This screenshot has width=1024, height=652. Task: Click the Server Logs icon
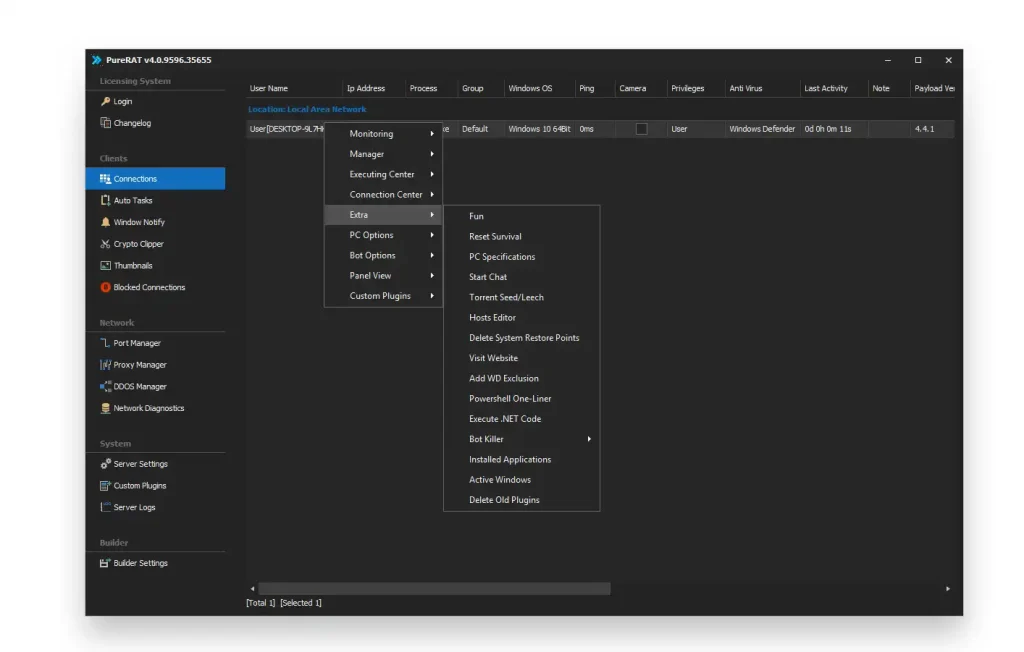(x=105, y=507)
